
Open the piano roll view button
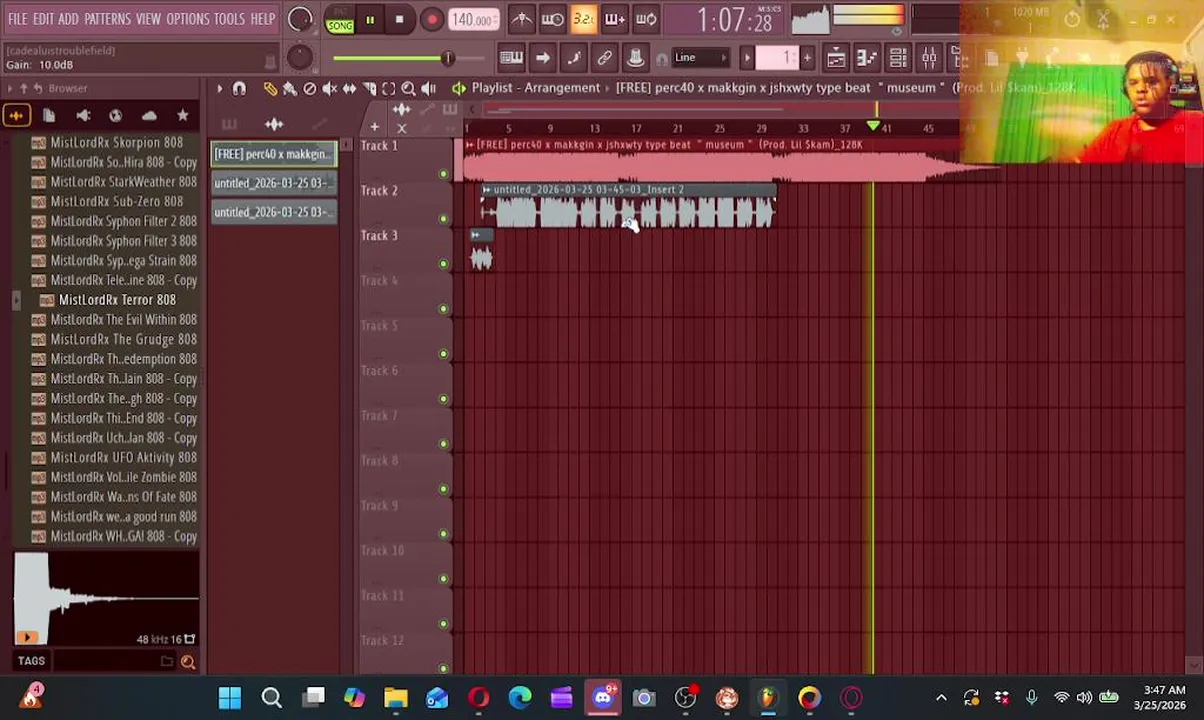[867, 58]
